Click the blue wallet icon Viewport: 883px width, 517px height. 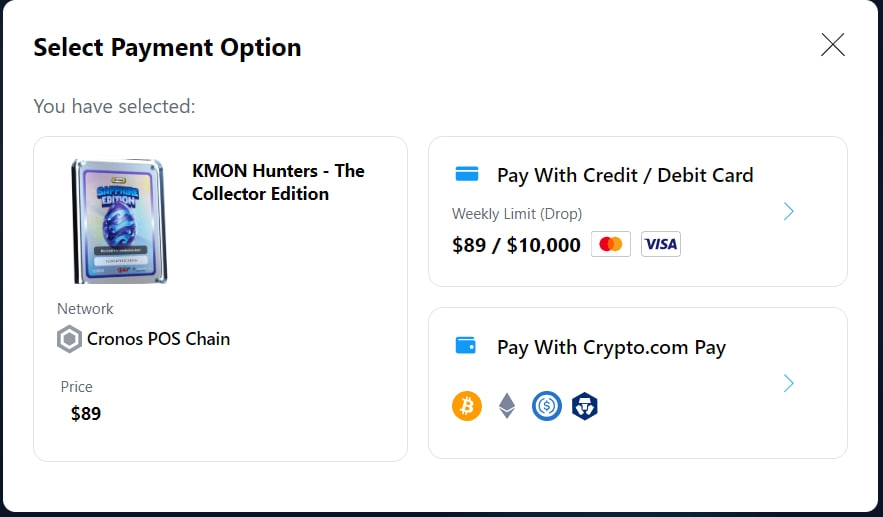(x=466, y=346)
